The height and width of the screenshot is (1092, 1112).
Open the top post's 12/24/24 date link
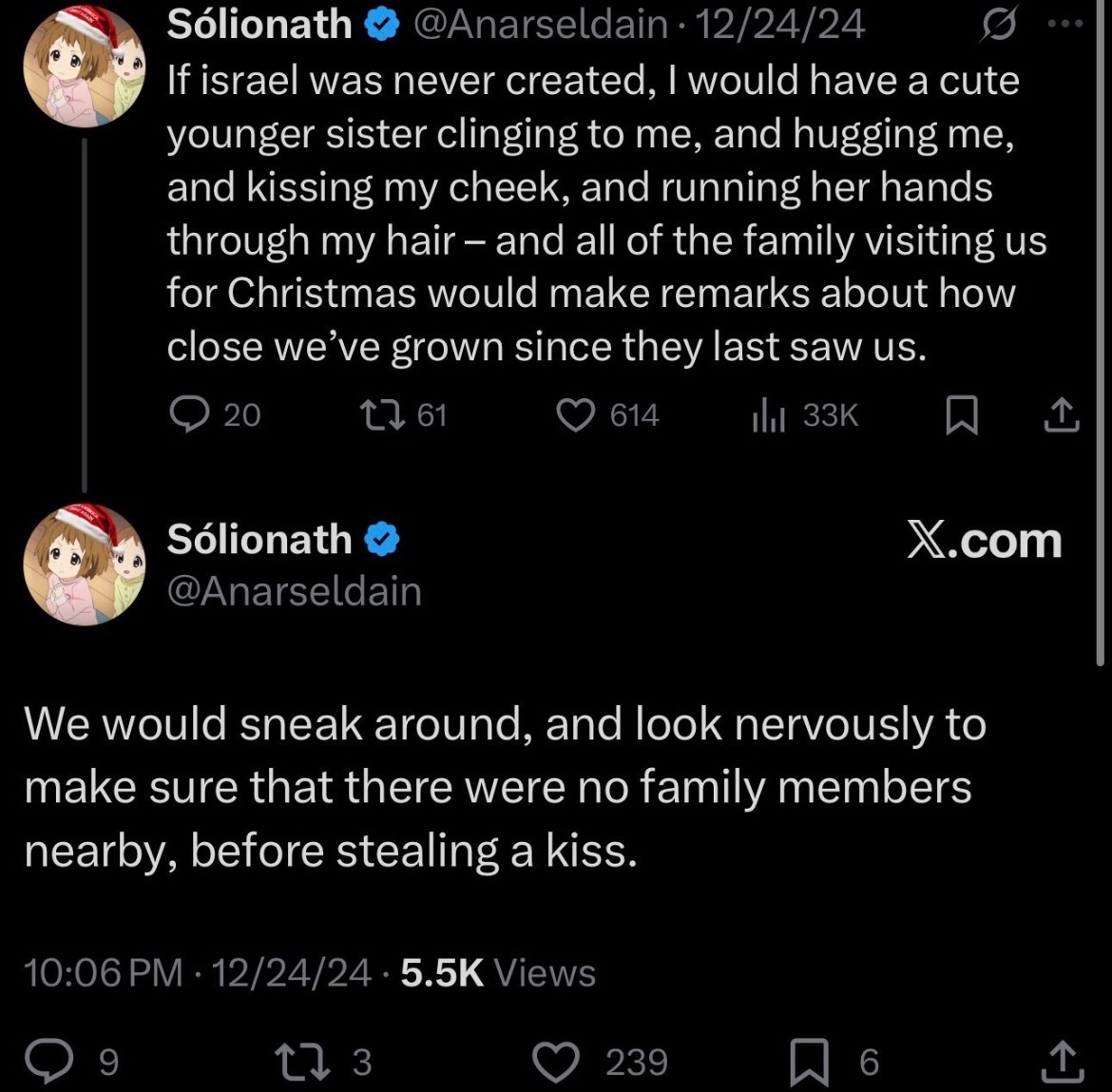pos(780,24)
